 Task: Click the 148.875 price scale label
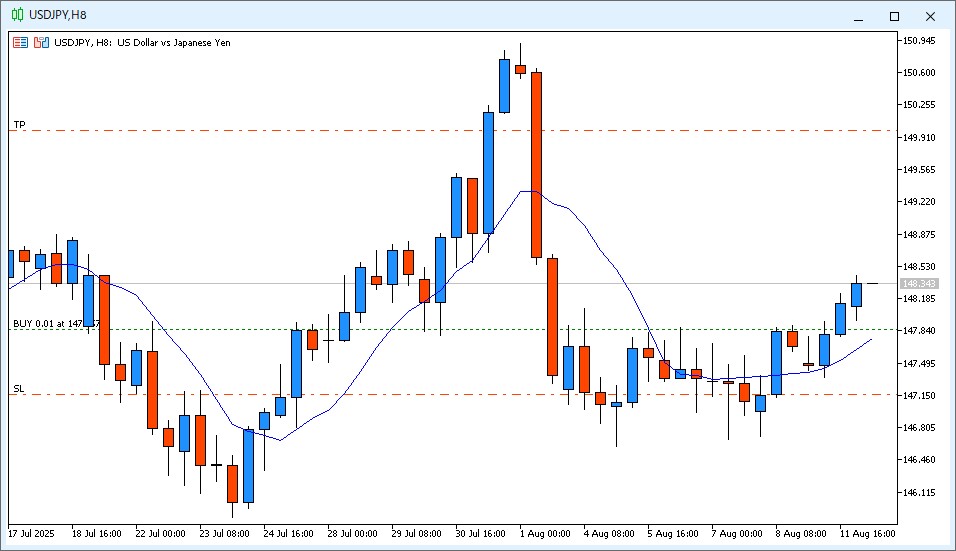[x=919, y=234]
